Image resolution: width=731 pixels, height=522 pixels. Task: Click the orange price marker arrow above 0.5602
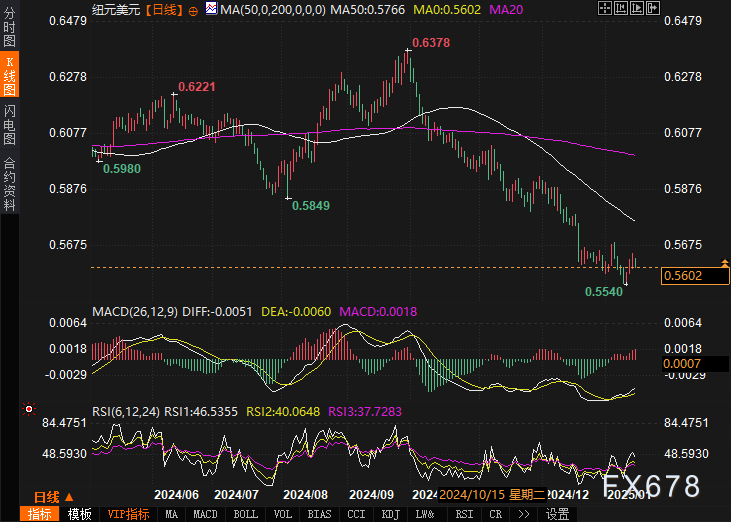pyautogui.click(x=724, y=263)
